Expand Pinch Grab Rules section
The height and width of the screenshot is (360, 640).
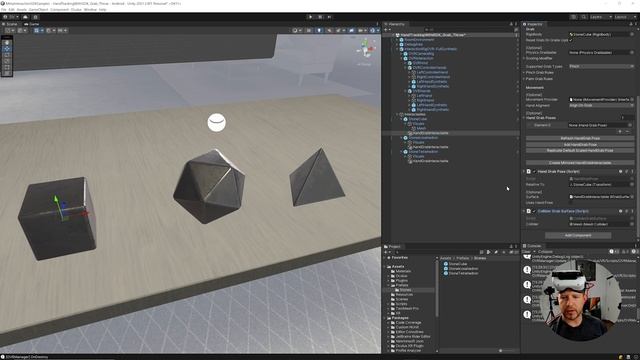click(x=524, y=73)
